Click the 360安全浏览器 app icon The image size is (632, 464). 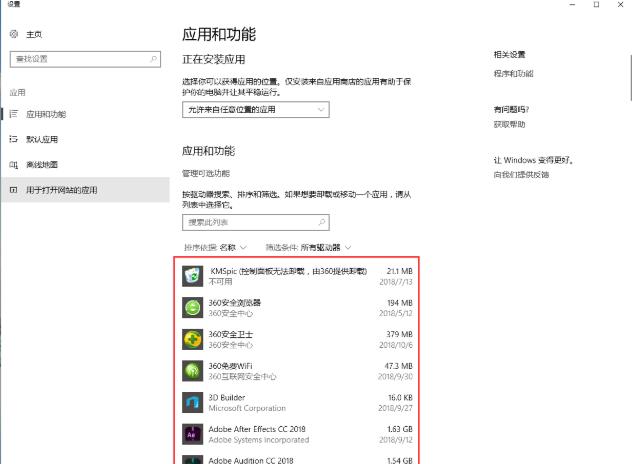coord(193,307)
